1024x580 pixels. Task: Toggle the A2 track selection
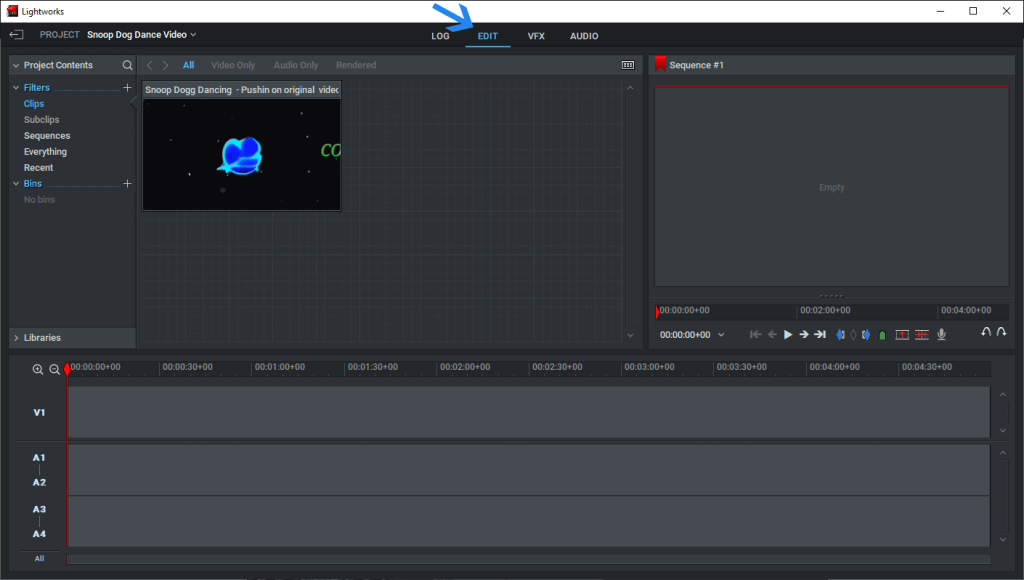click(x=39, y=483)
